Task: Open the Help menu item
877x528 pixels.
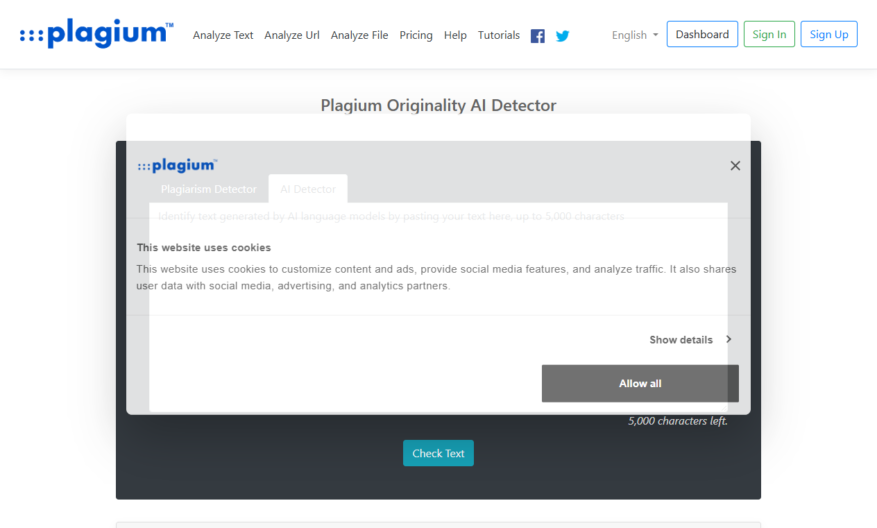Action: click(455, 35)
